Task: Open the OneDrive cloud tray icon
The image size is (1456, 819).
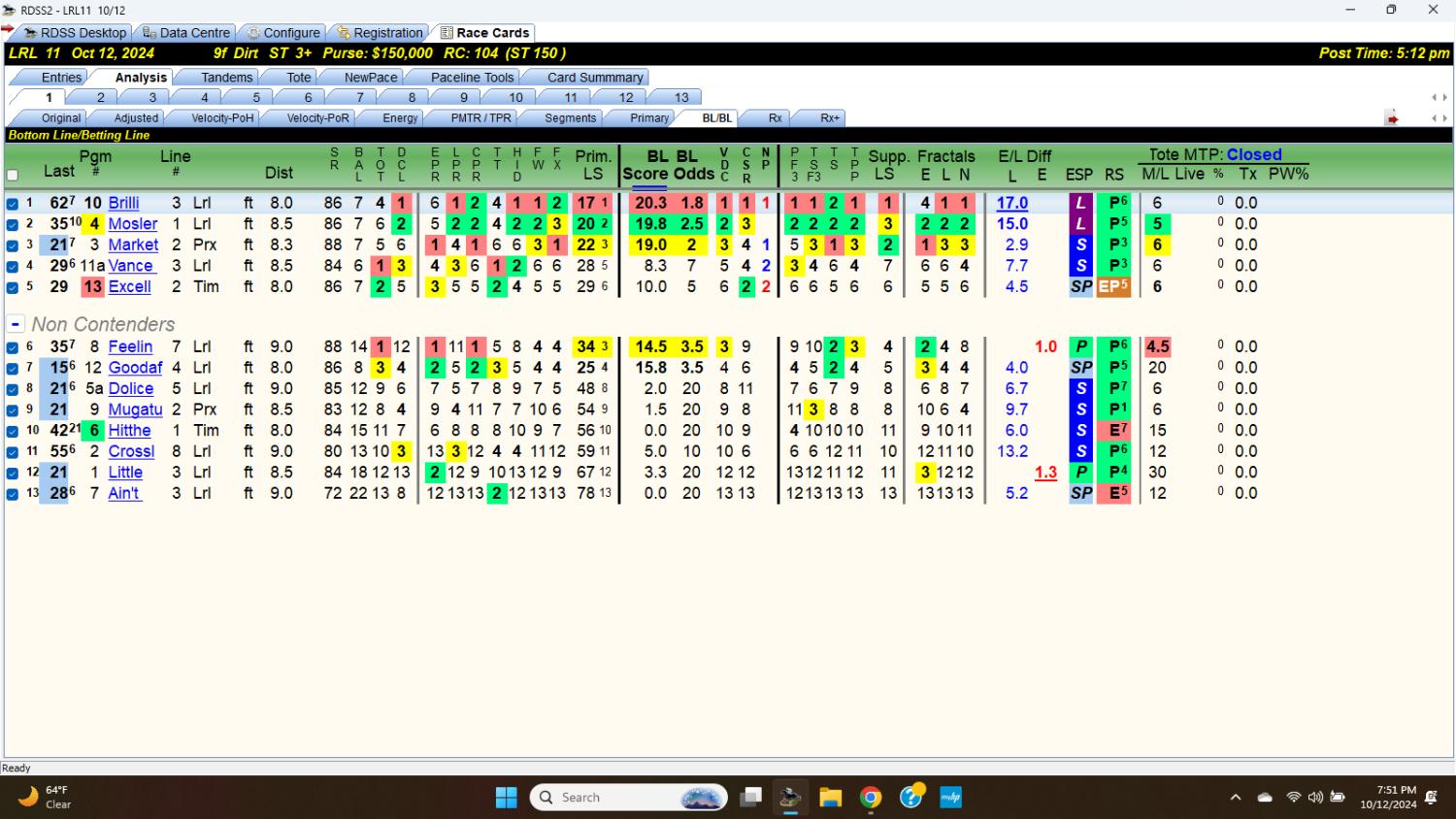Action: 1265,798
